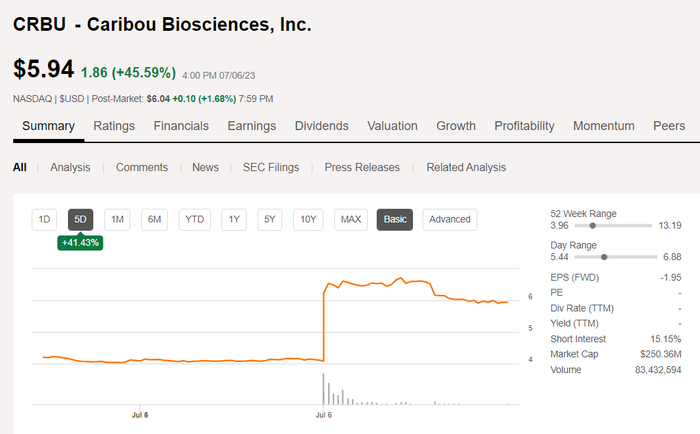Click the 52 Week Range slider marker
The width and height of the screenshot is (700, 434).
pyautogui.click(x=593, y=226)
